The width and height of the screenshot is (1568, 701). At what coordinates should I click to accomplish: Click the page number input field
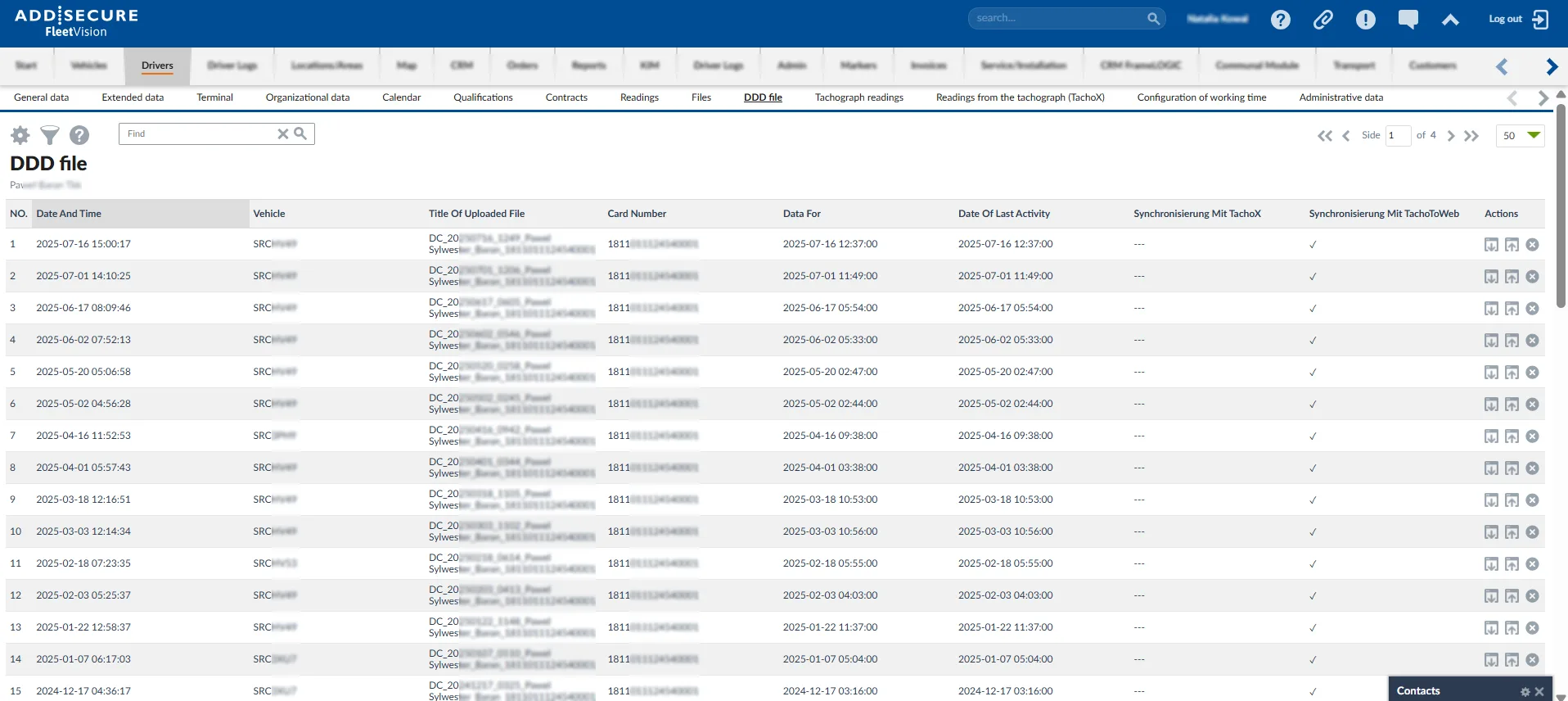(1398, 135)
